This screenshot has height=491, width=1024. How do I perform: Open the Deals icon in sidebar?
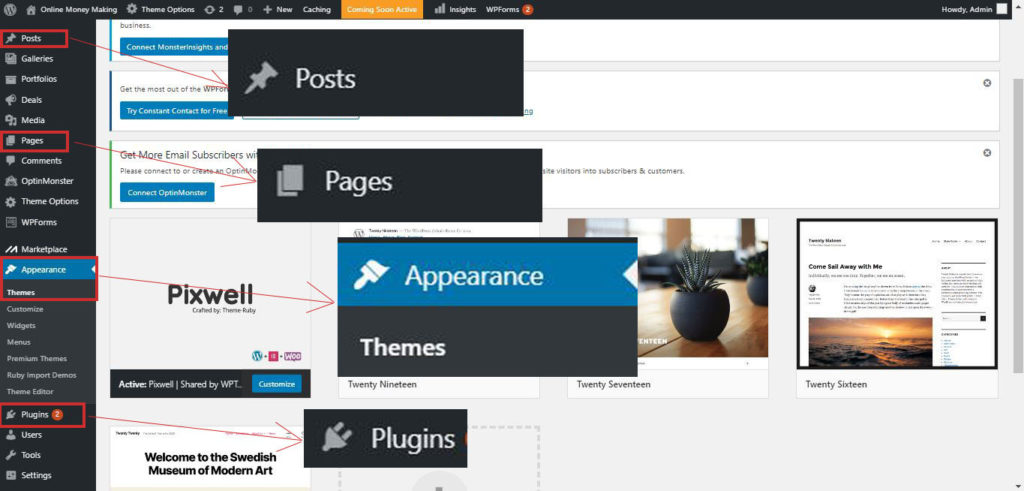11,100
